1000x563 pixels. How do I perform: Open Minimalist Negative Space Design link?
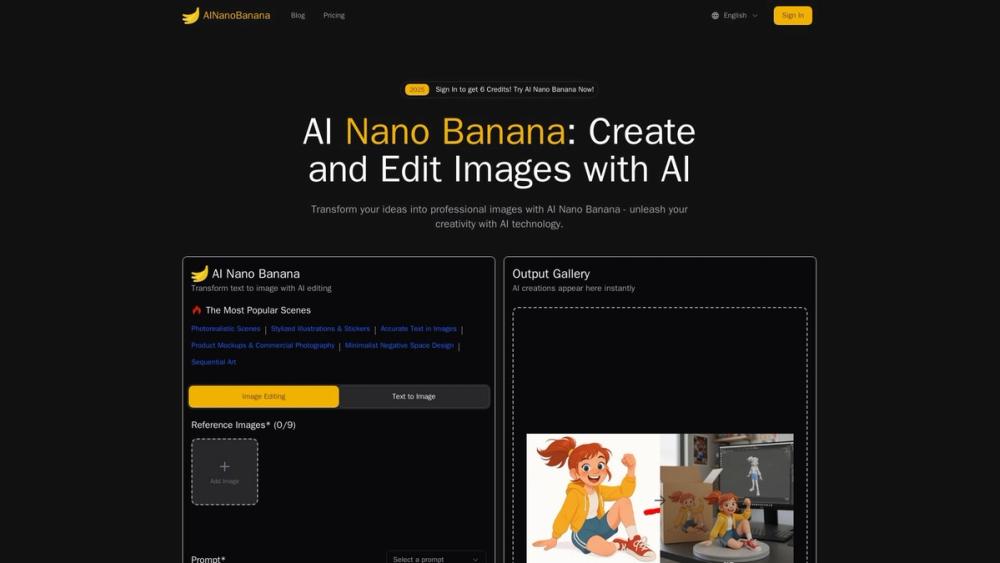[399, 346]
